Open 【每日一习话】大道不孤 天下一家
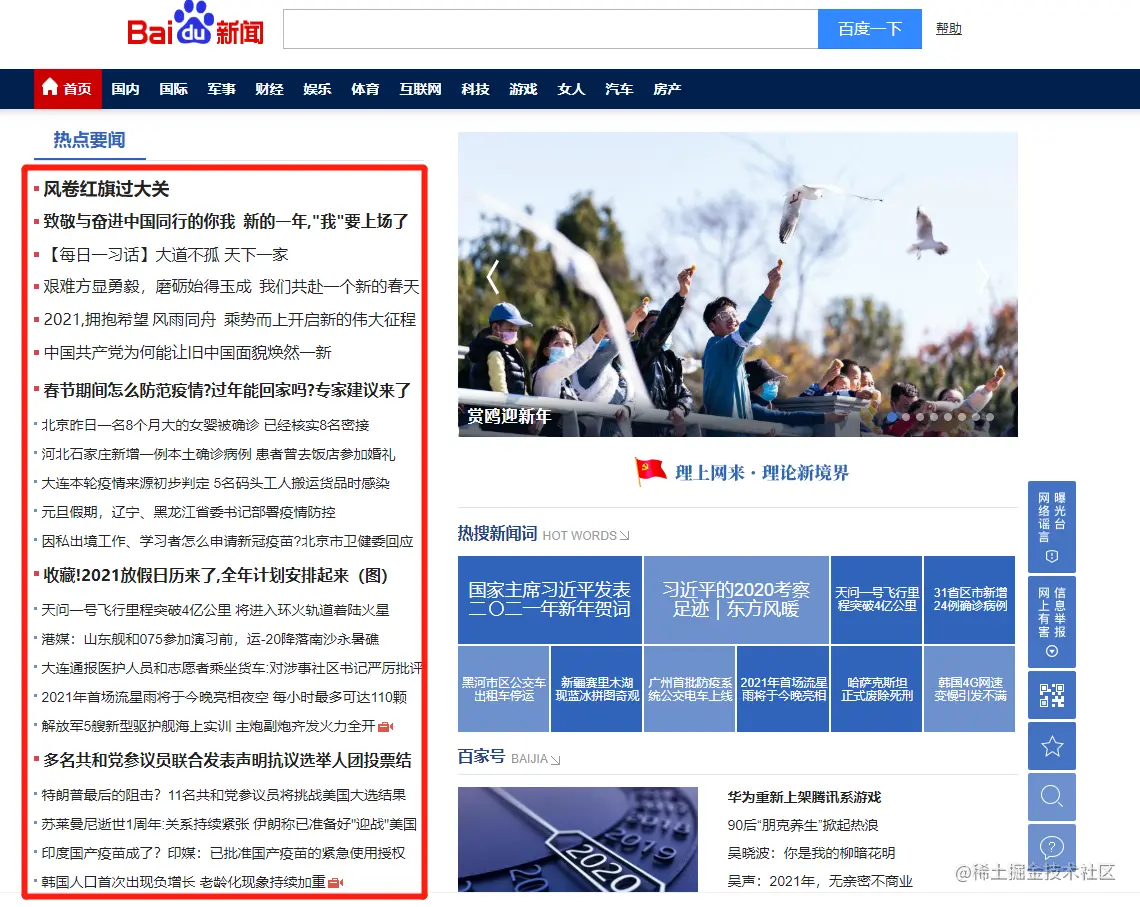 coord(166,254)
